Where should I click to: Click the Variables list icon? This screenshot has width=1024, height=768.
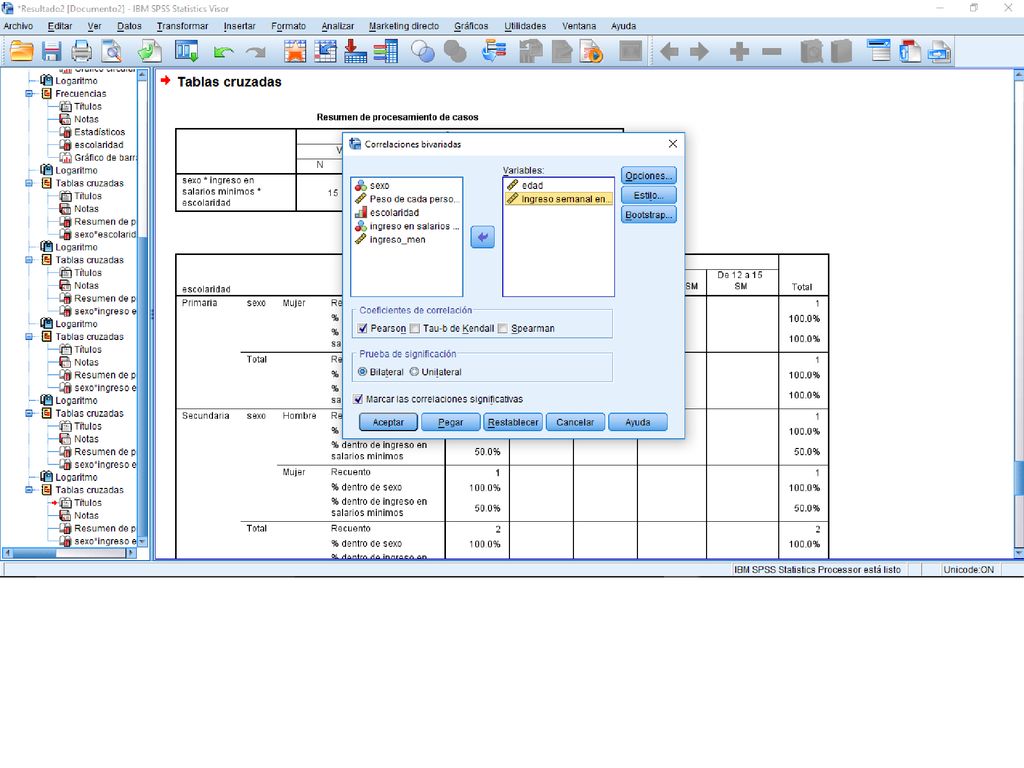pyautogui.click(x=386, y=52)
